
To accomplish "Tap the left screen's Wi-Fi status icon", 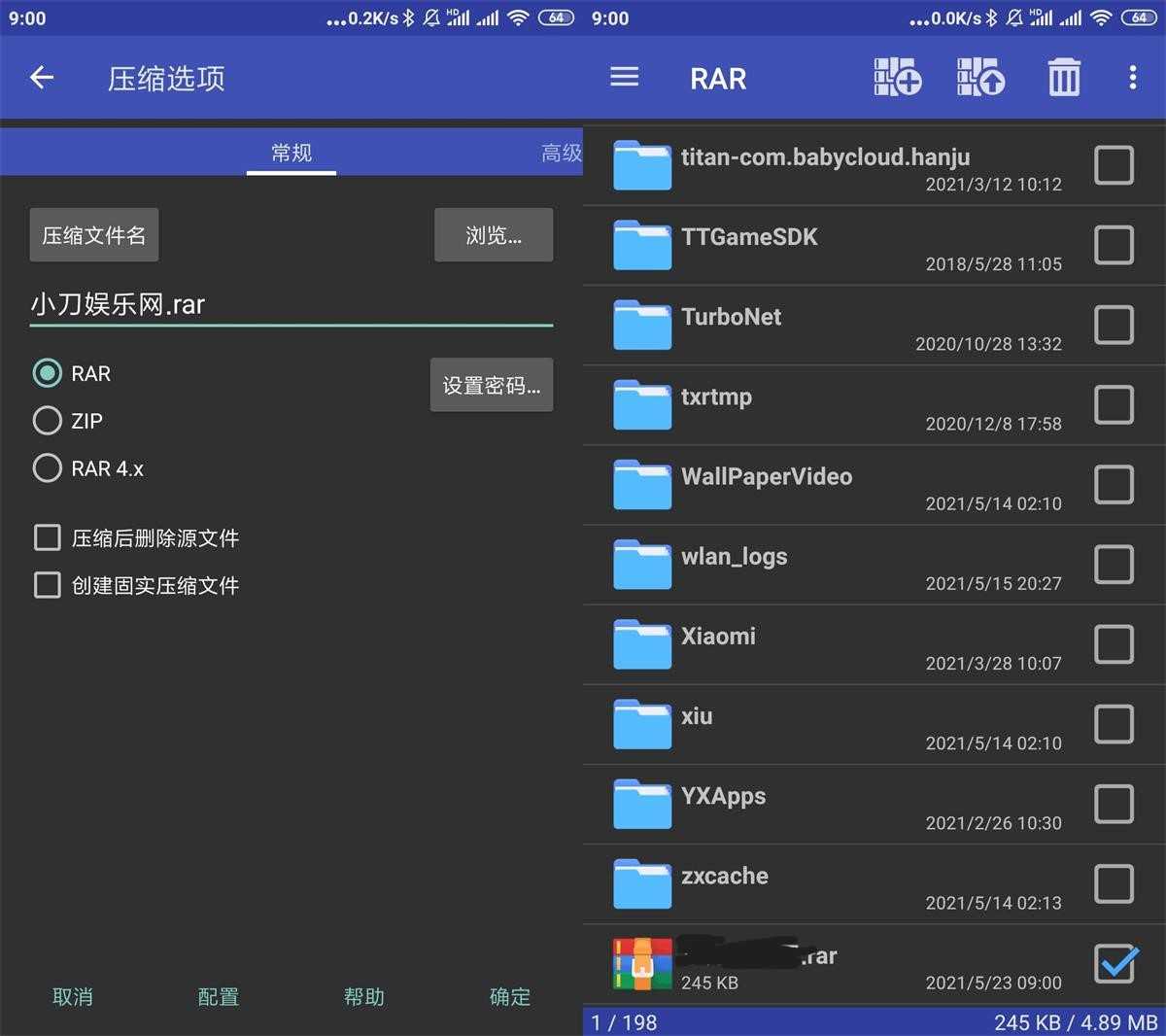I will point(519,17).
